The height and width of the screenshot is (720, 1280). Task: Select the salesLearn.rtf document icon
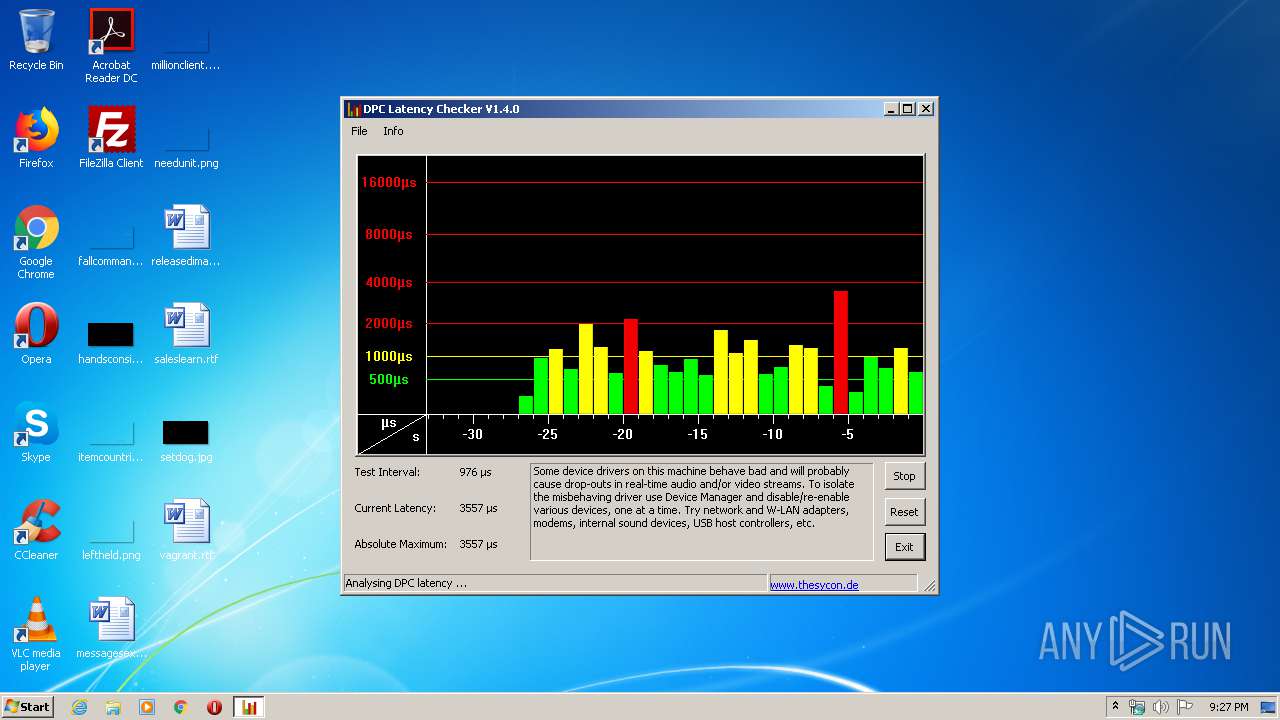[x=186, y=334]
